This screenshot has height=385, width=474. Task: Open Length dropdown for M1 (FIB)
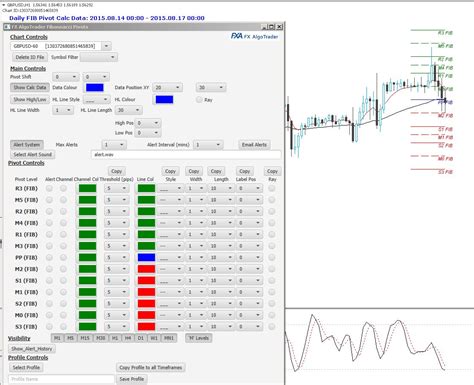coord(221,292)
